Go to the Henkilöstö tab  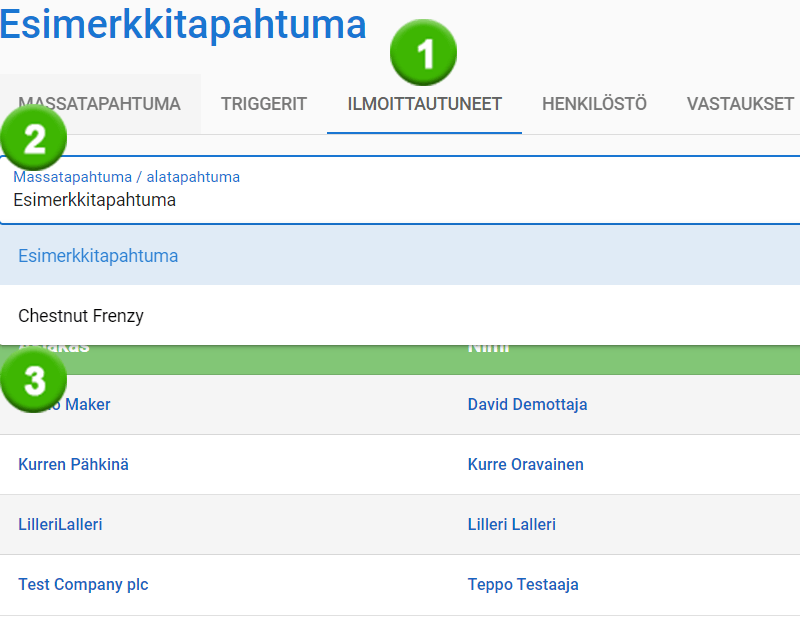coord(594,104)
